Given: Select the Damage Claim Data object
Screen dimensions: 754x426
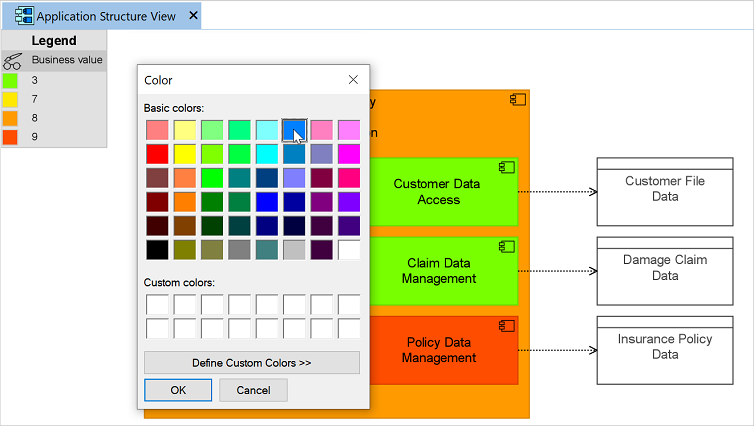Looking at the screenshot, I should pos(652,268).
